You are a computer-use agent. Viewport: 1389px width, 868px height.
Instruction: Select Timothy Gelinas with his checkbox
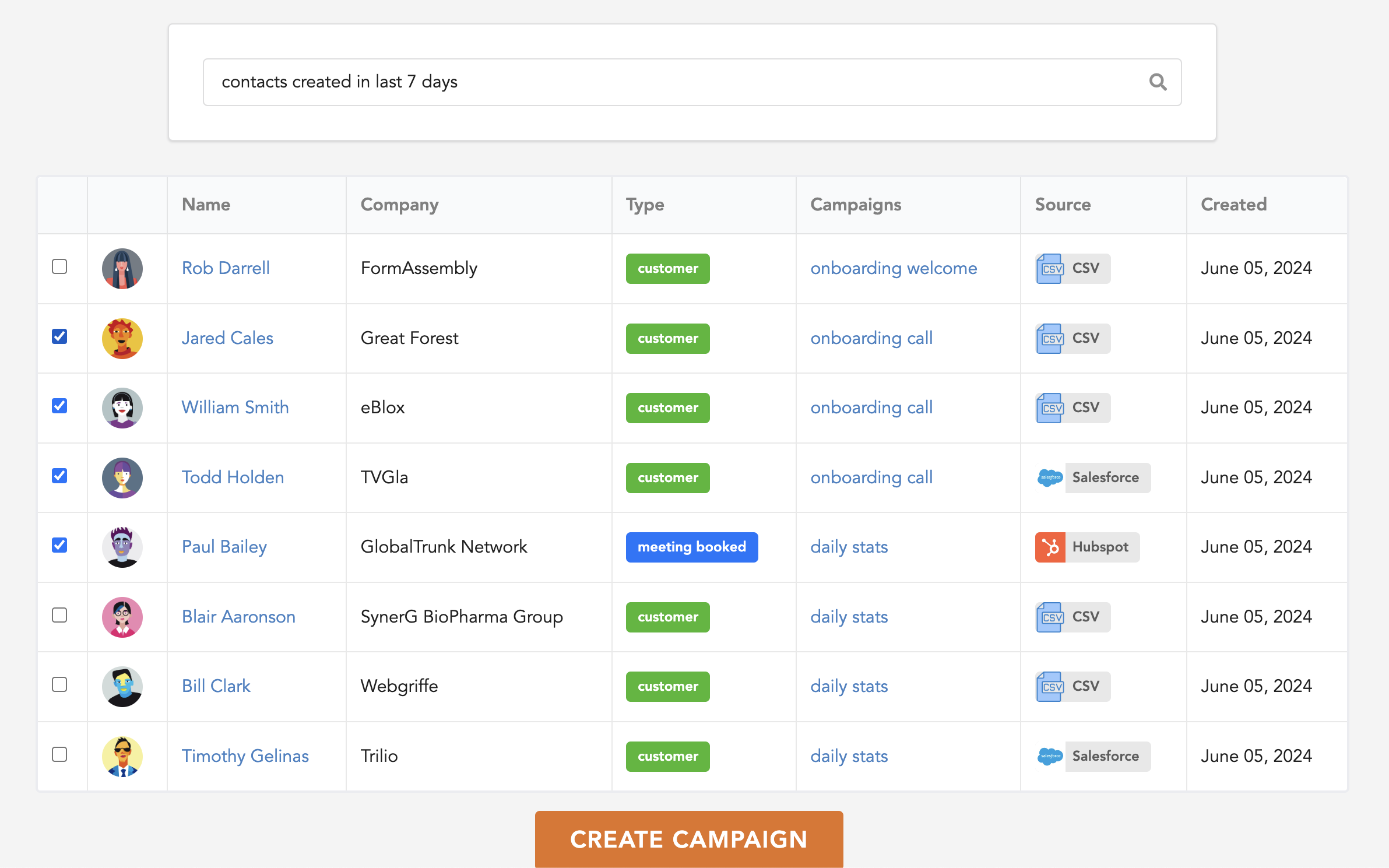tap(59, 755)
